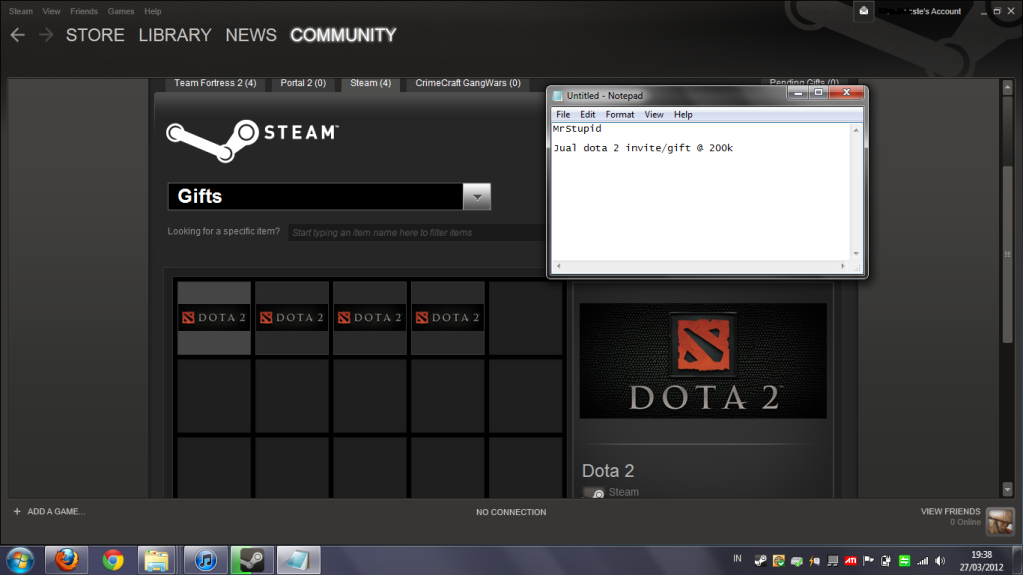
Task: Open the COMMUNITY section
Action: pyautogui.click(x=343, y=35)
